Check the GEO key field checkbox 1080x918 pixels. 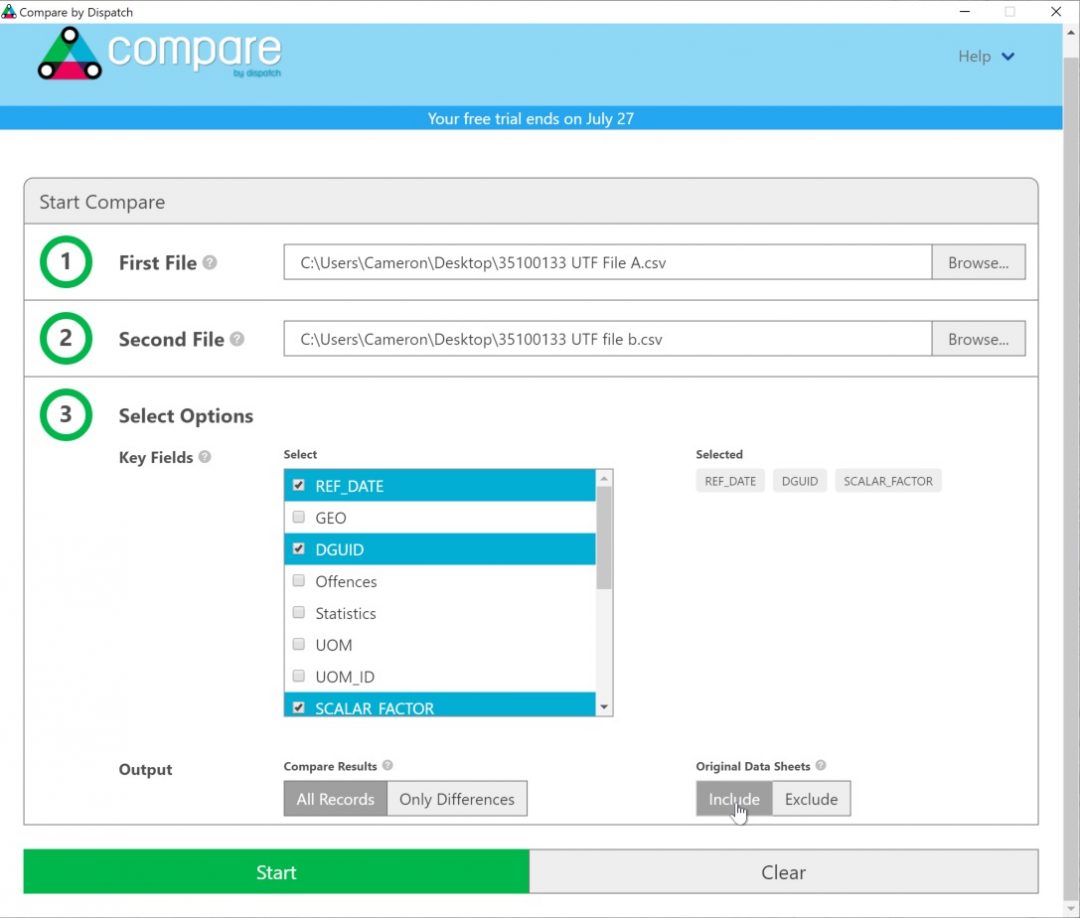(x=298, y=517)
